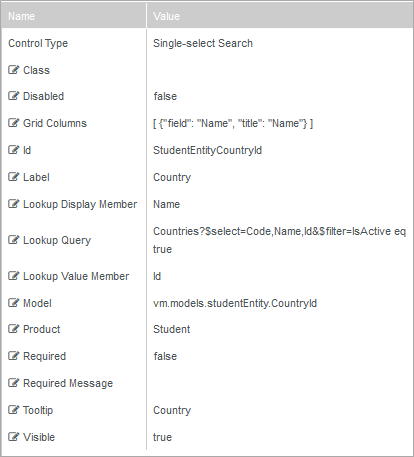Click the Disabled value false

[165, 96]
